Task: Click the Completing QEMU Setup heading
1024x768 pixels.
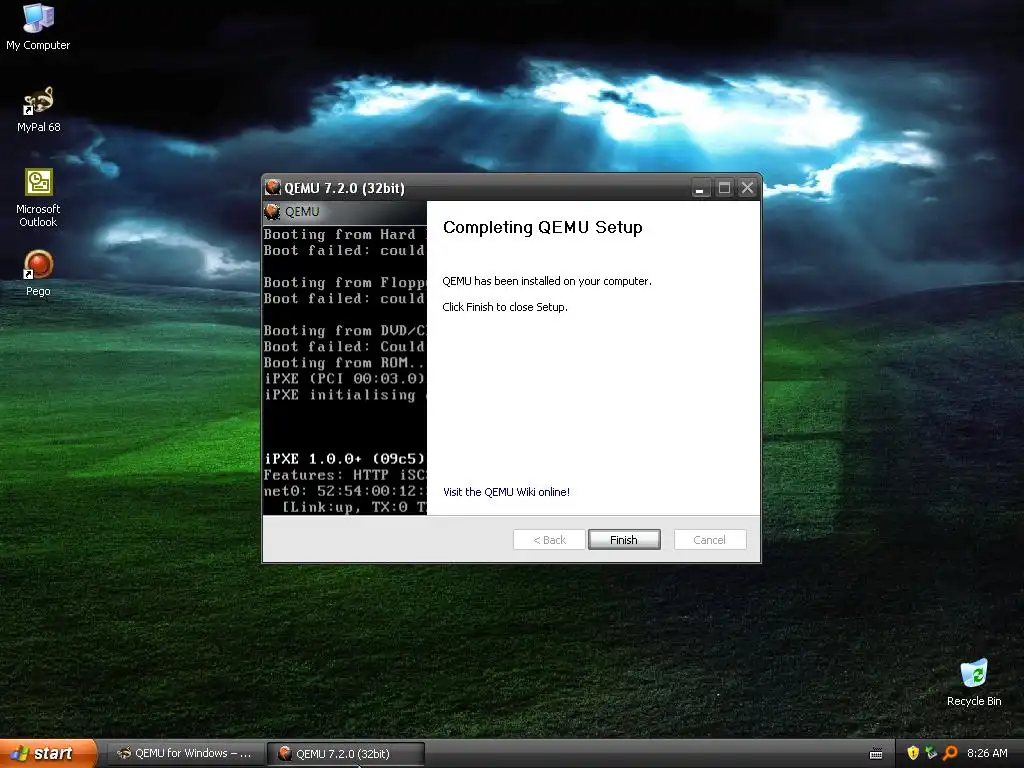Action: click(543, 227)
